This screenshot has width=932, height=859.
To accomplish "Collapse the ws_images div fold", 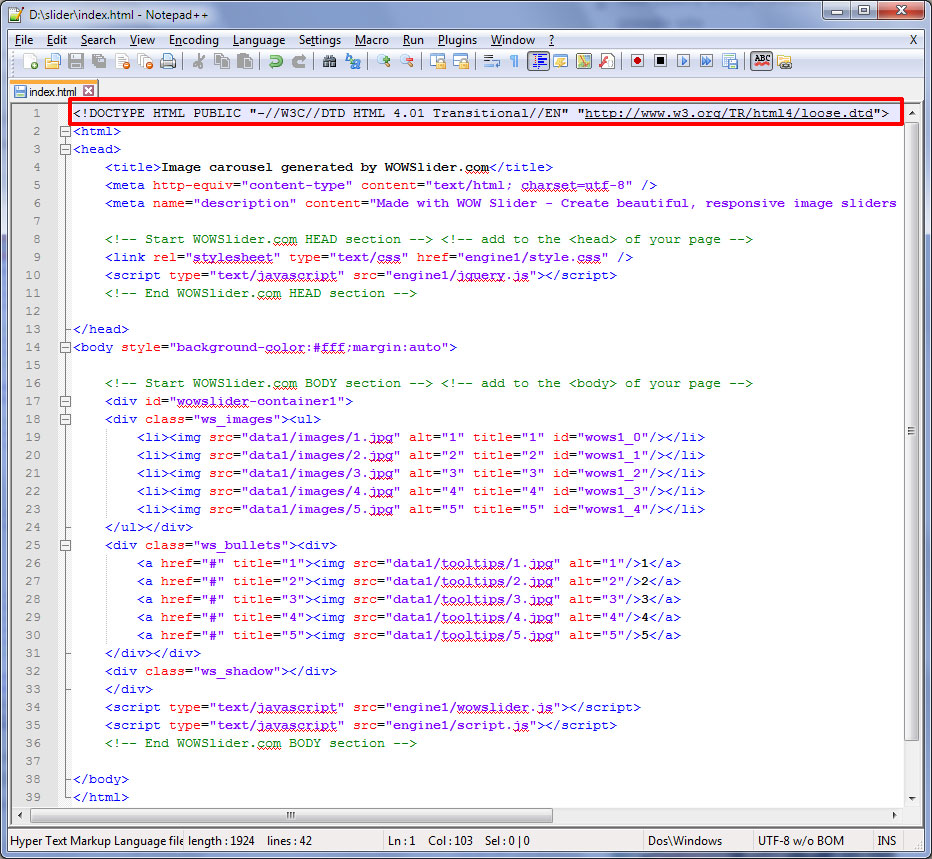I will pyautogui.click(x=65, y=419).
